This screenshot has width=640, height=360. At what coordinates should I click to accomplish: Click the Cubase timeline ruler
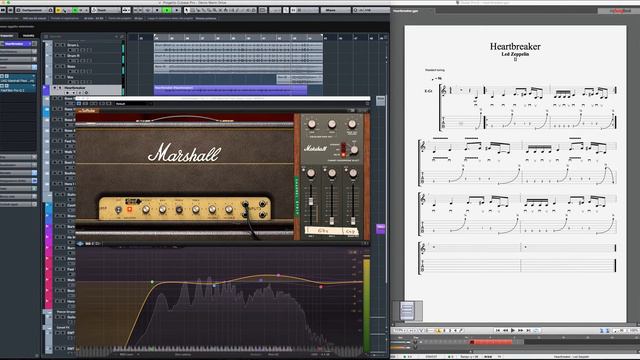pos(257,38)
